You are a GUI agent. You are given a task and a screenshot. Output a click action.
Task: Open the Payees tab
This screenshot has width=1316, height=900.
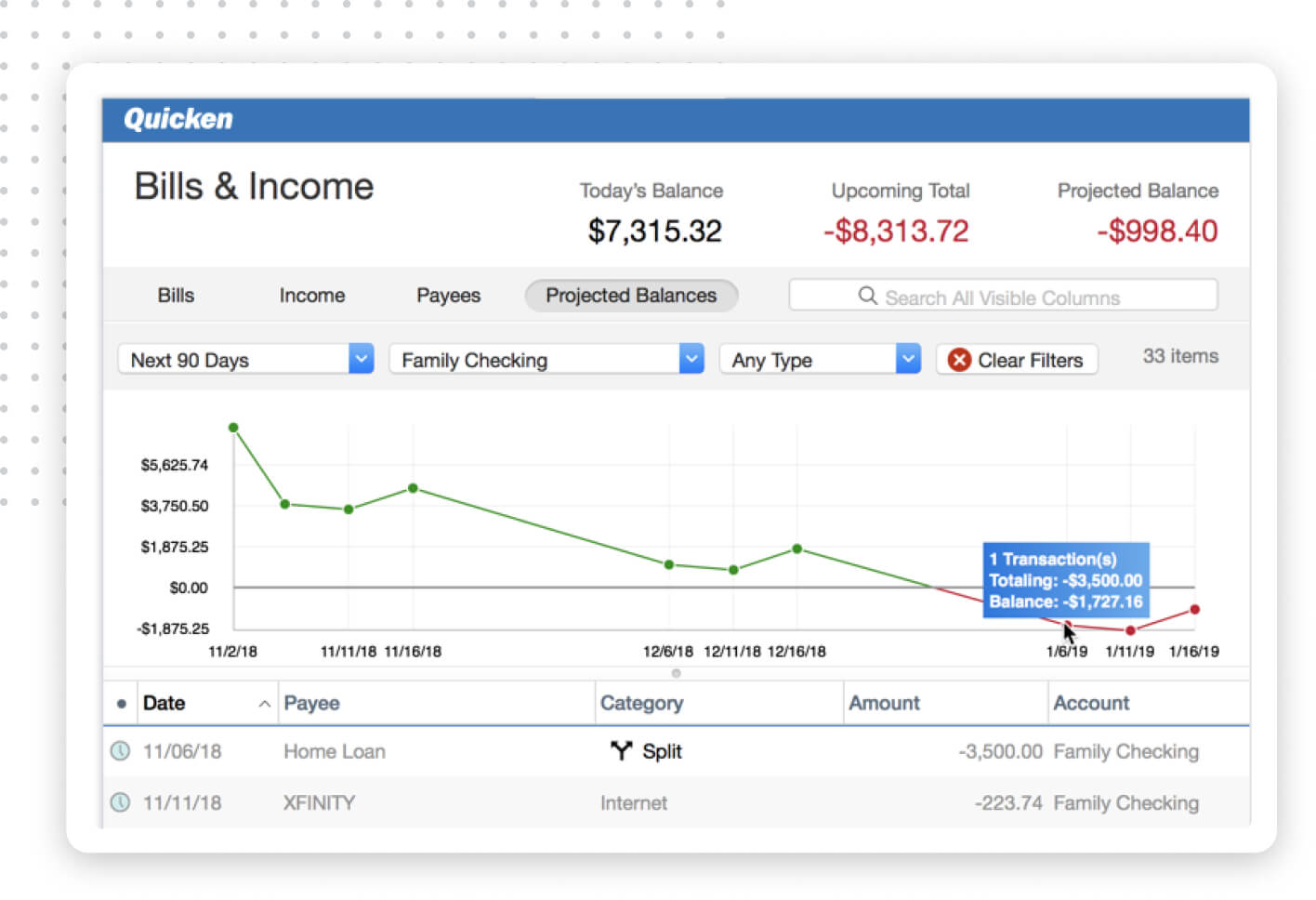click(448, 296)
